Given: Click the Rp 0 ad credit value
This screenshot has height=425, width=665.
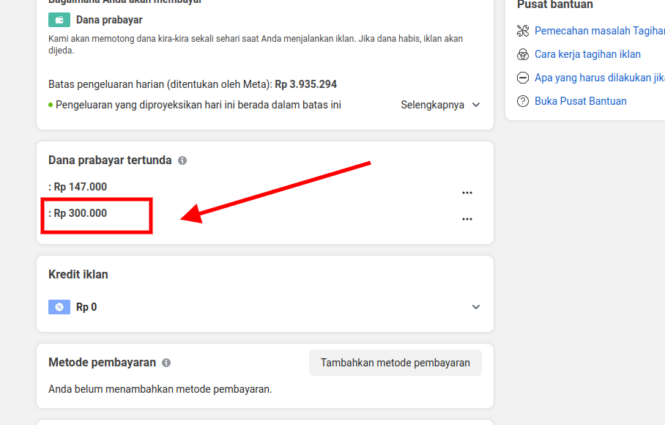Looking at the screenshot, I should (x=87, y=307).
